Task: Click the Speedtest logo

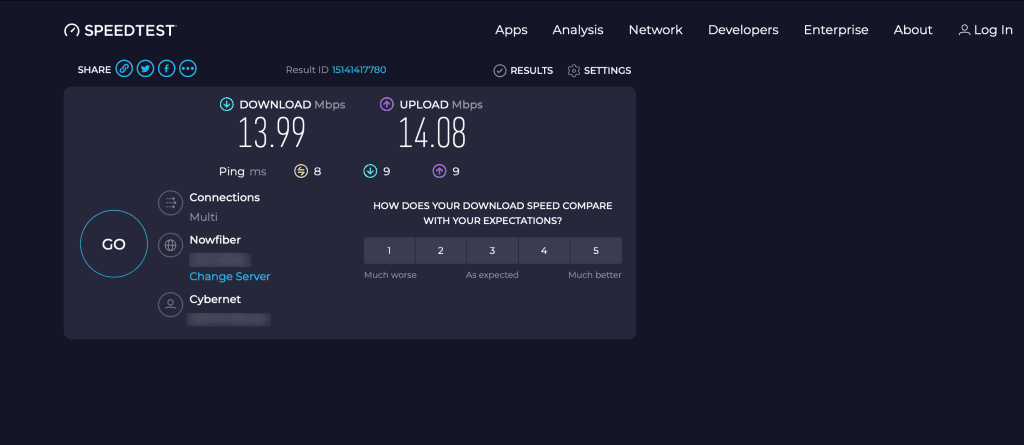Action: [119, 30]
